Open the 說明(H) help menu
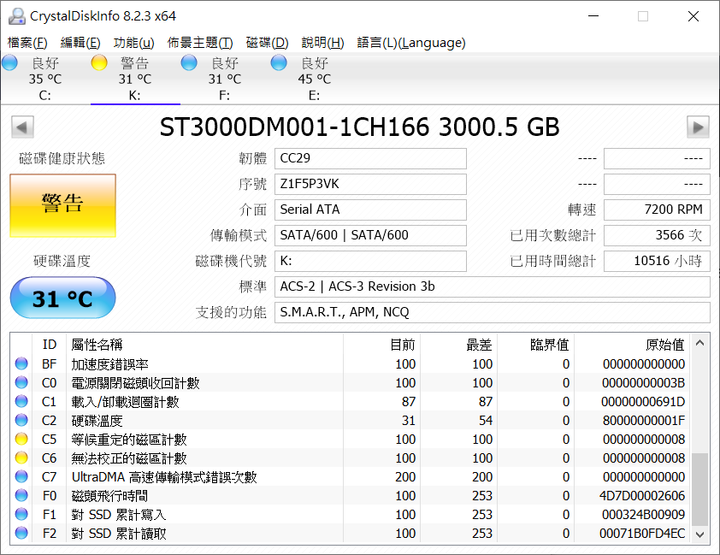The width and height of the screenshot is (720, 555). 323,43
